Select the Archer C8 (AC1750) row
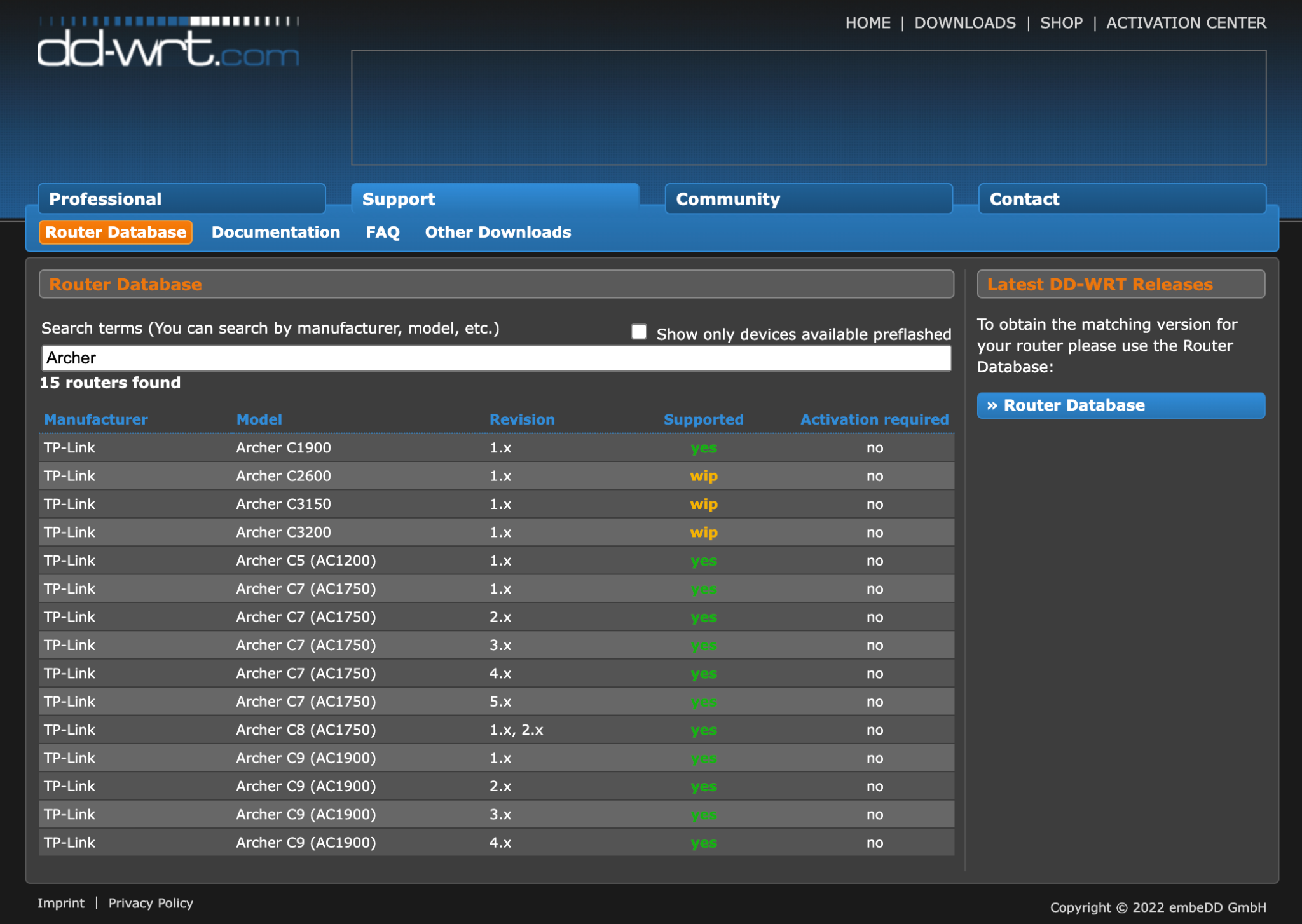The image size is (1302, 924). [x=497, y=730]
